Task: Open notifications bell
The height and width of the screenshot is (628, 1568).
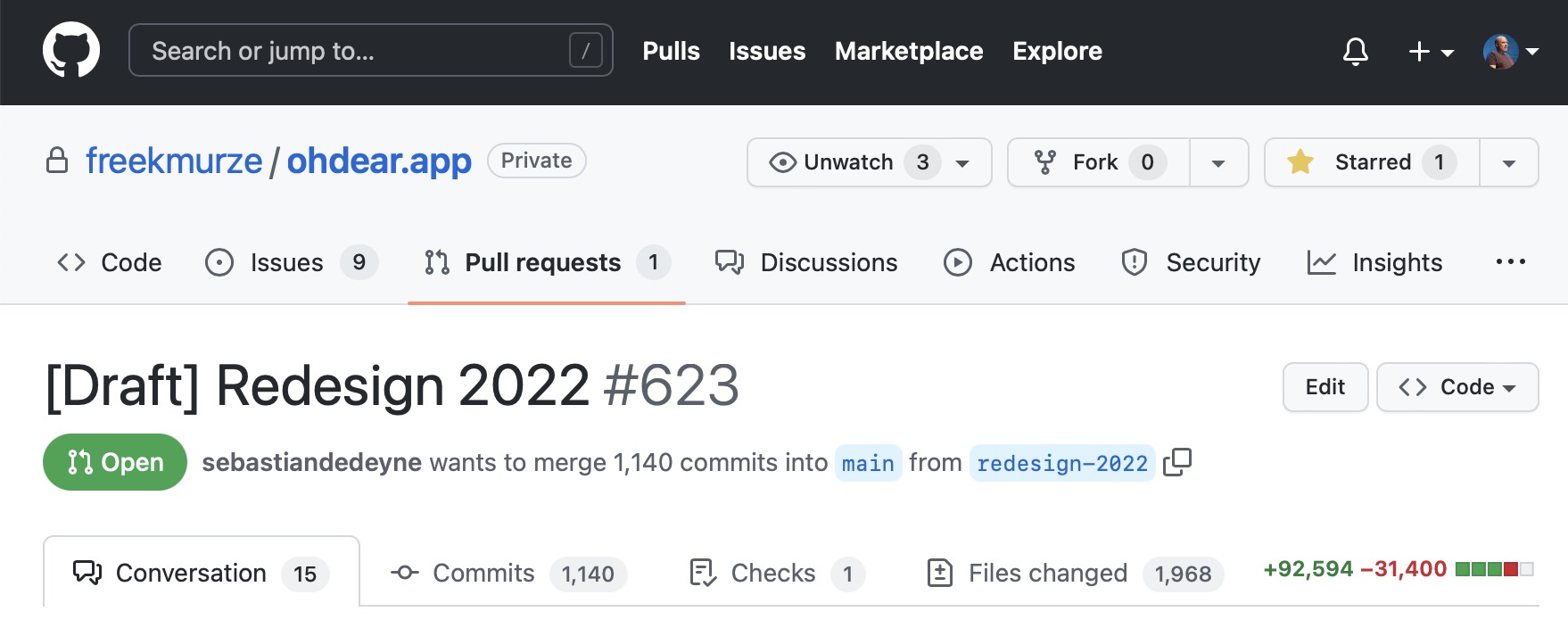Action: point(1356,52)
